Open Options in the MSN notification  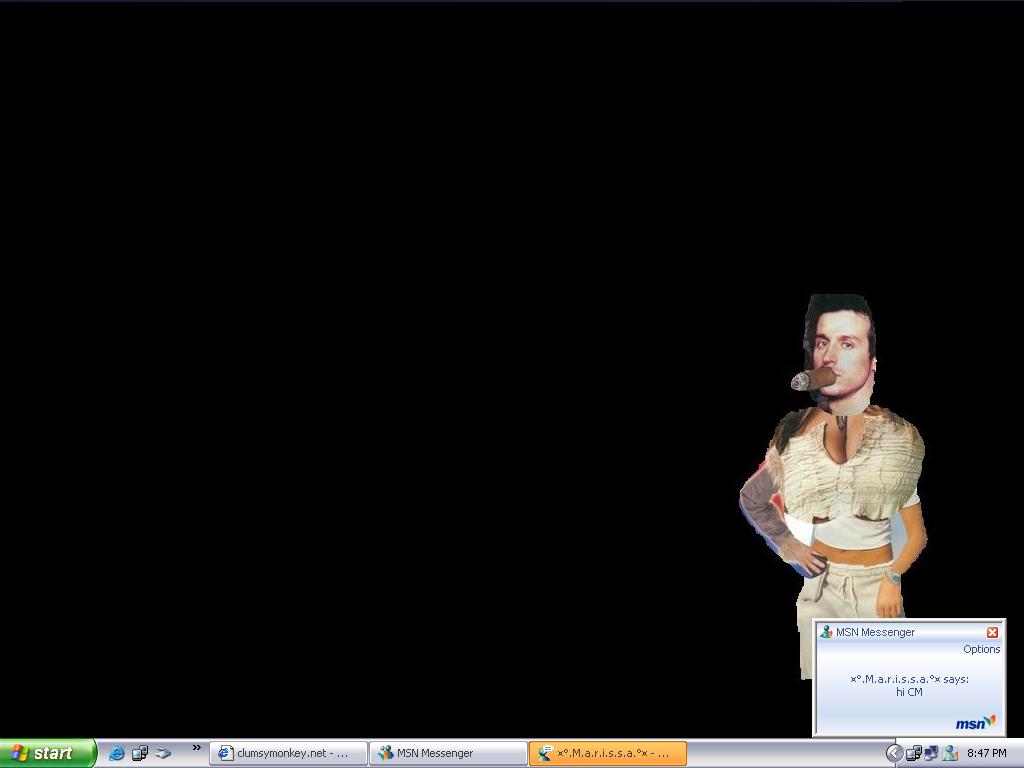(x=981, y=649)
